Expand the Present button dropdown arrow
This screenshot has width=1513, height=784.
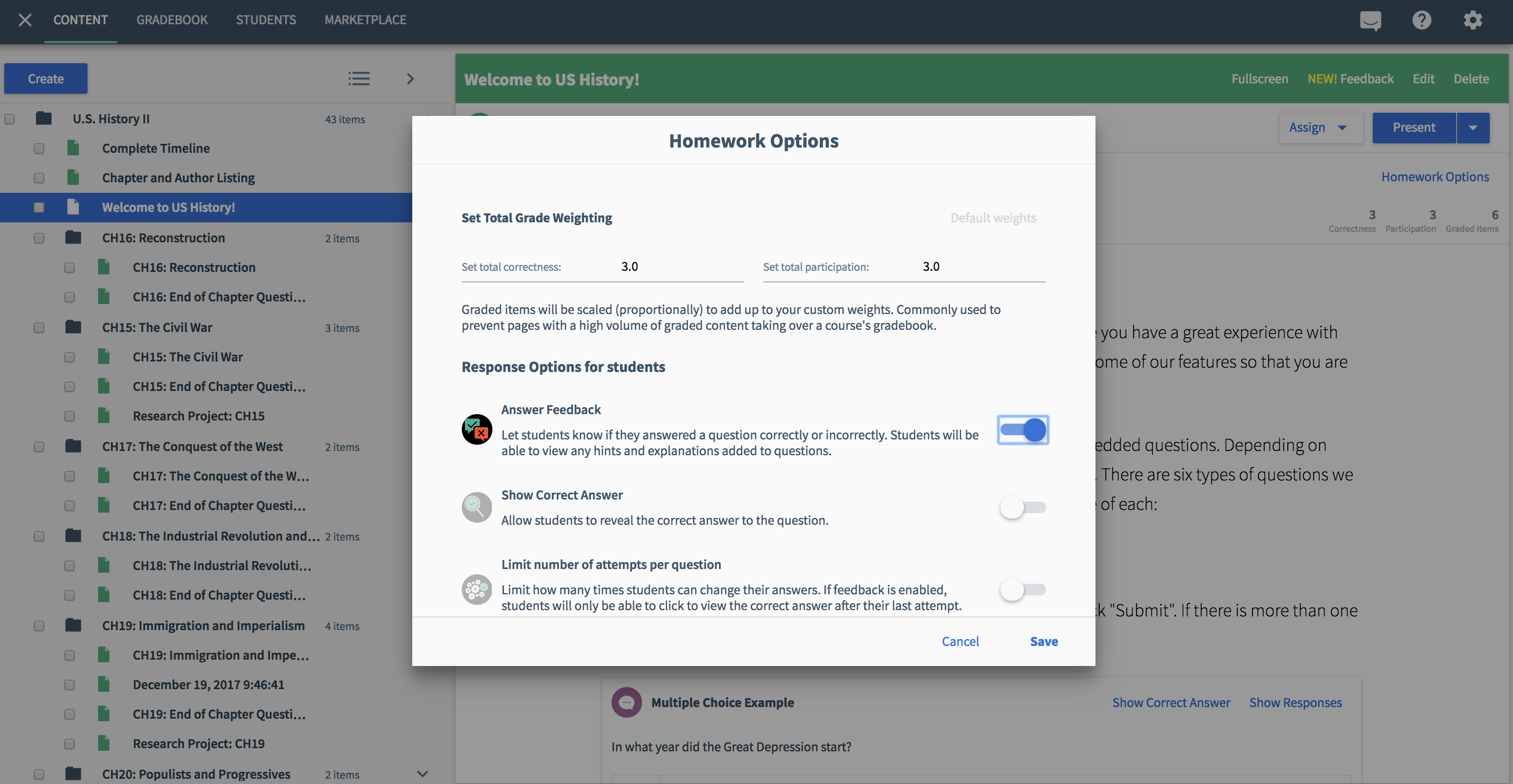[x=1472, y=128]
